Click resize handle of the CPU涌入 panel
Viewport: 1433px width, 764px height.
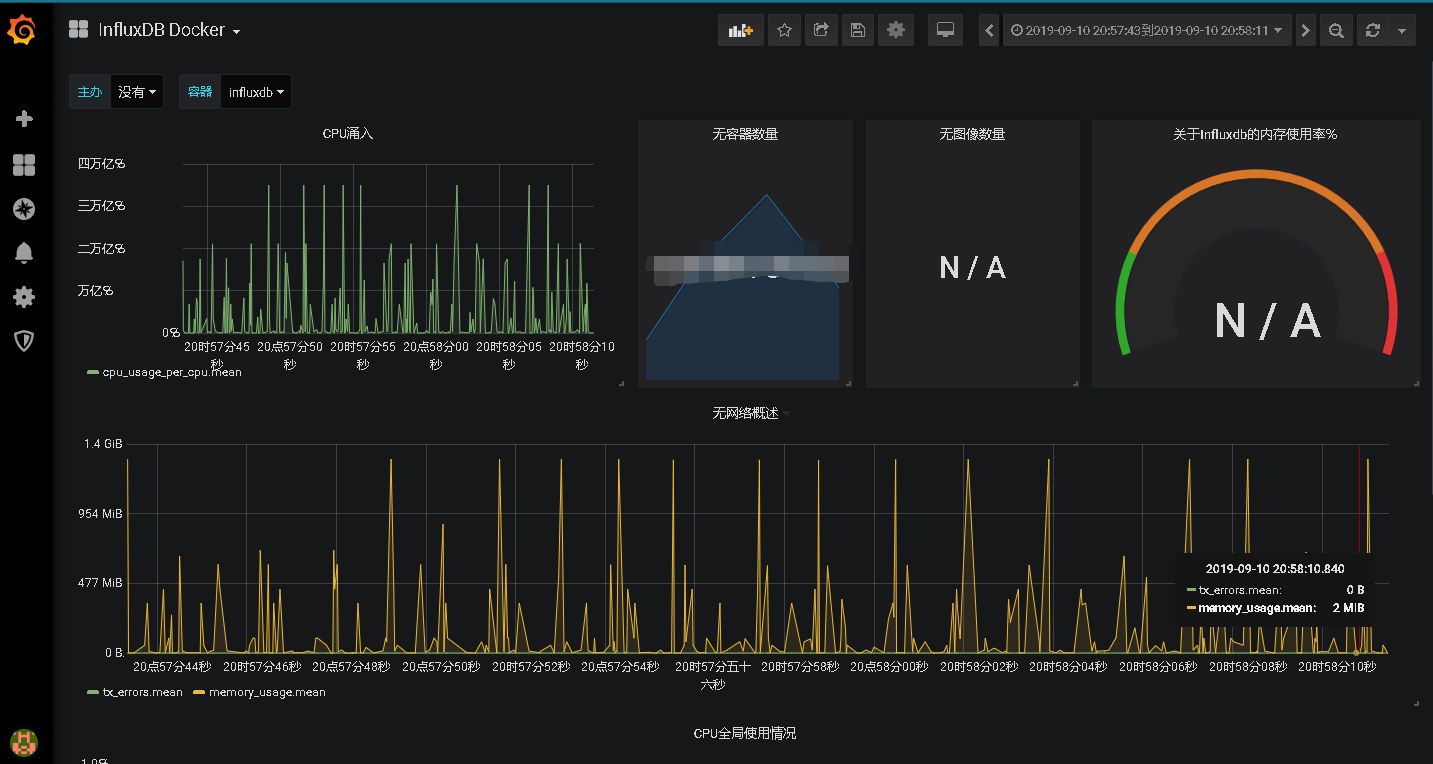coord(620,382)
